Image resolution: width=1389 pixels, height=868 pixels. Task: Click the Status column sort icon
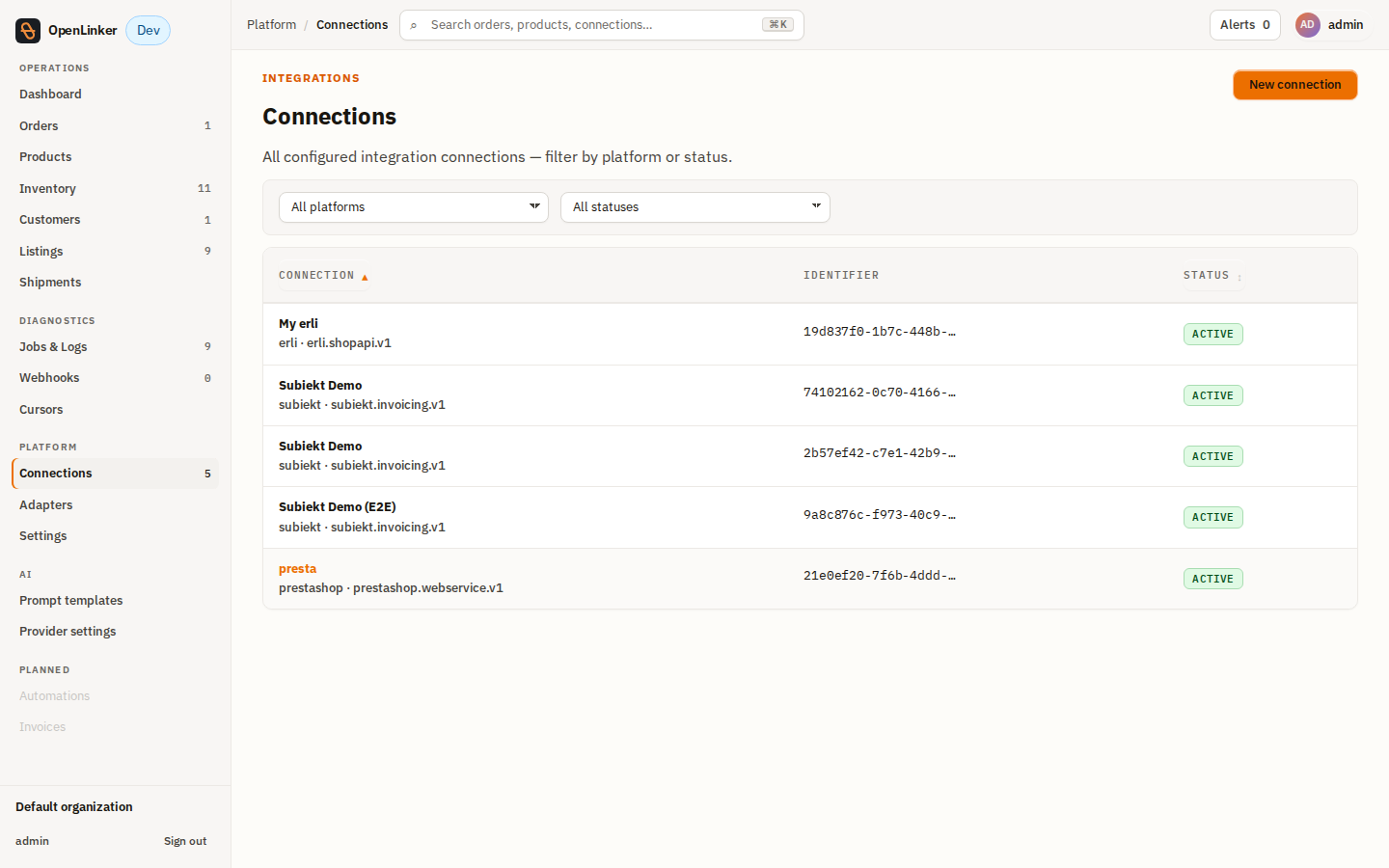tap(1239, 277)
